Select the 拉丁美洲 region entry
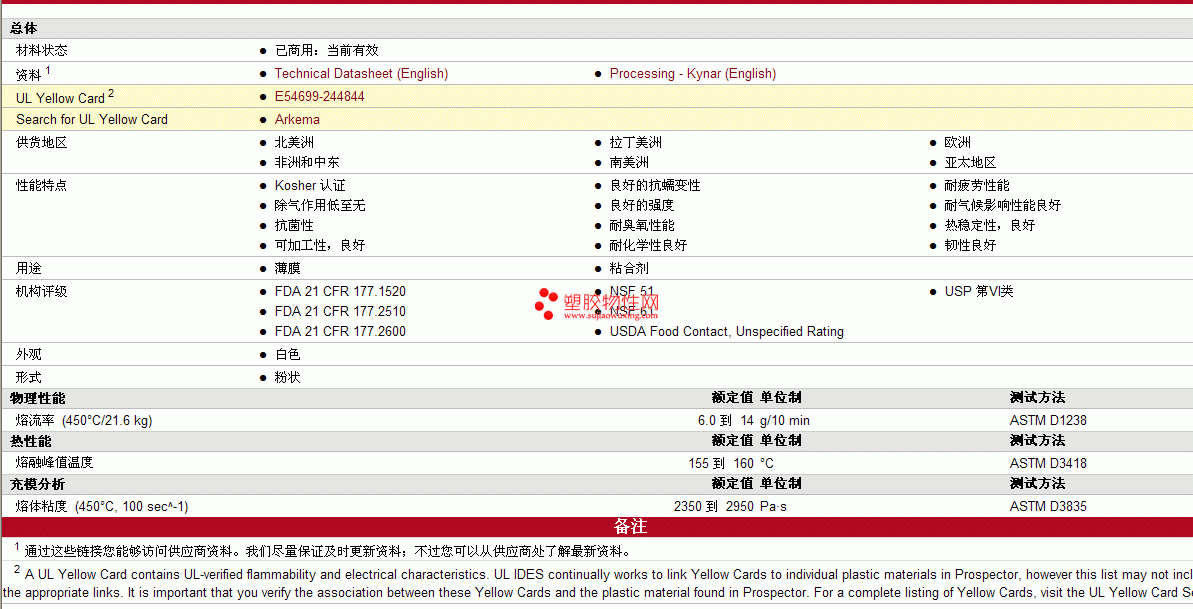 (636, 142)
